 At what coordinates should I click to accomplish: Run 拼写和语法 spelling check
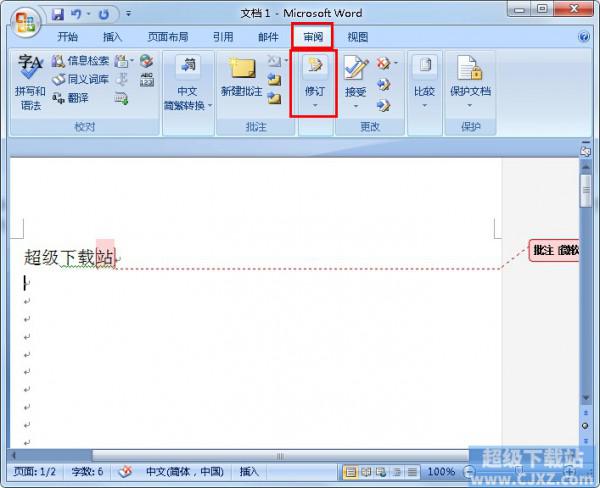point(30,82)
